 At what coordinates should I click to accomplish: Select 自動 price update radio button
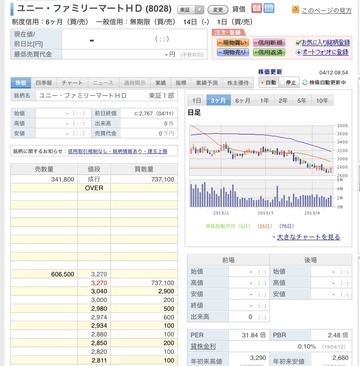[x=263, y=83]
